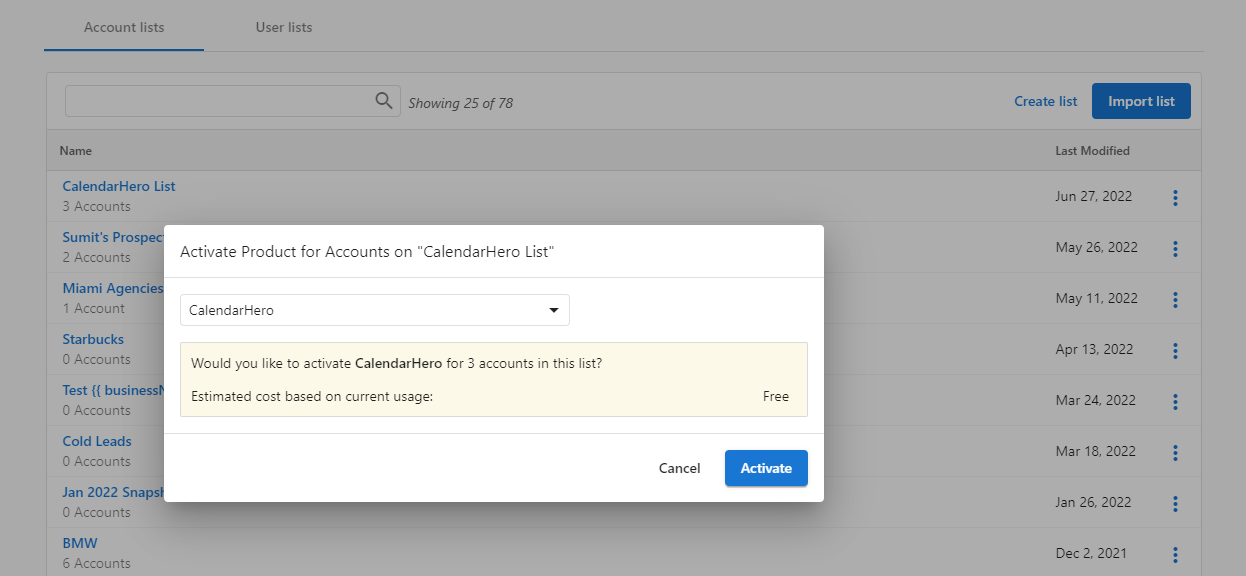Cancel the activation dialog

click(679, 468)
